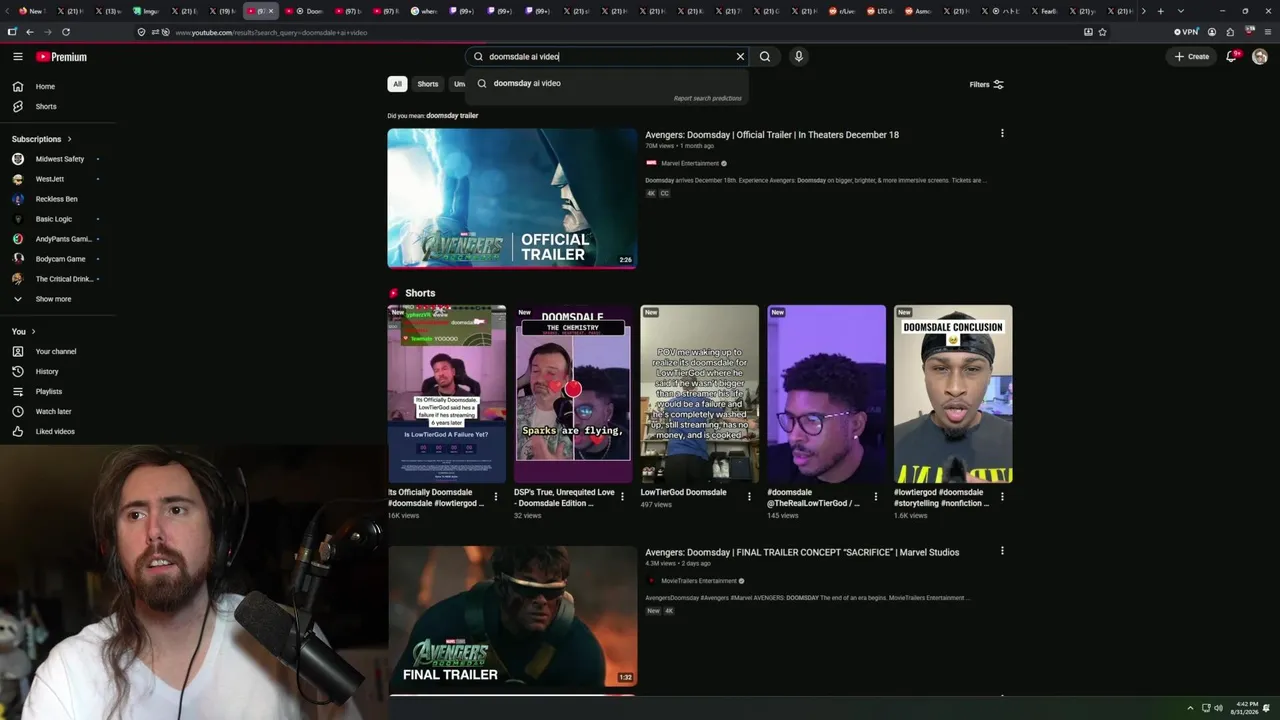Open AndyPants Gaming channel subscription
This screenshot has height=720, width=1280.
tap(58, 239)
